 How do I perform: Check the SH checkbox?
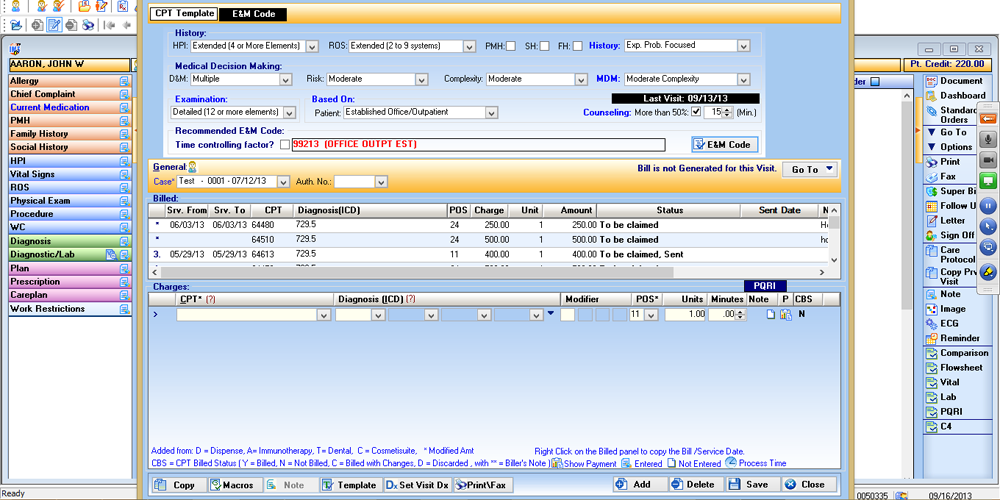click(x=544, y=46)
